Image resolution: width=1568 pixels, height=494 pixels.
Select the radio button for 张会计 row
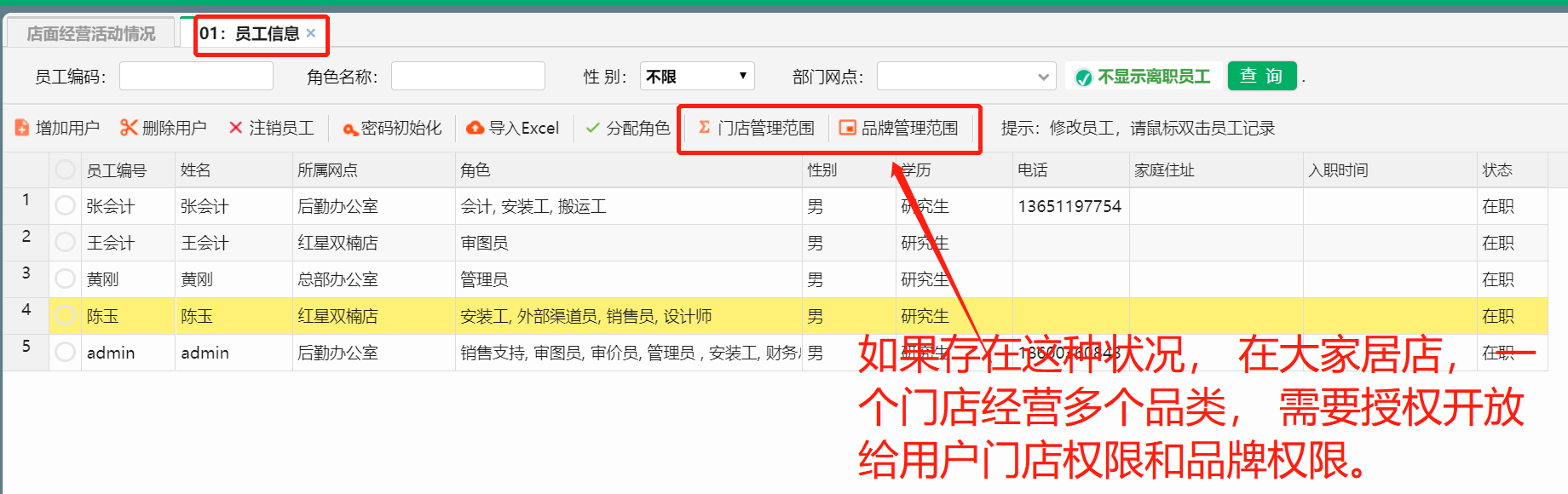65,206
